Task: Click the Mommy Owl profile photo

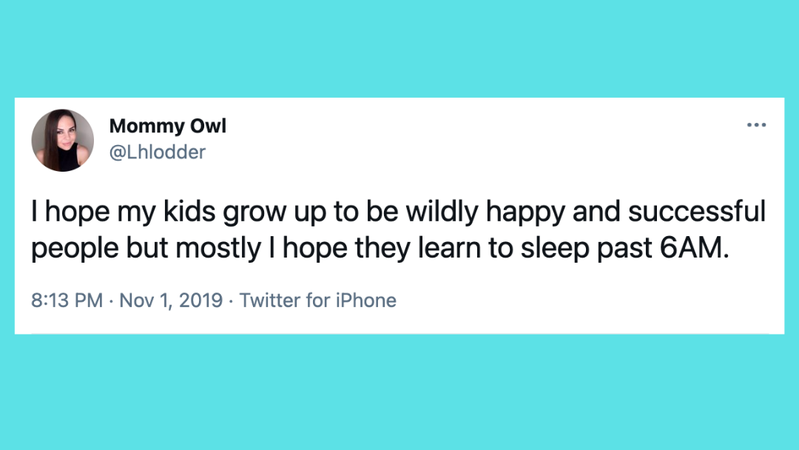Action: pyautogui.click(x=63, y=140)
